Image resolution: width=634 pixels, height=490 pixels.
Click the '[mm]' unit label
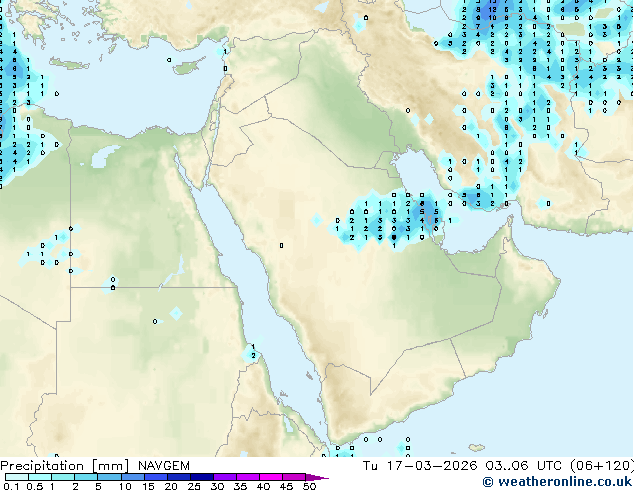click(110, 466)
